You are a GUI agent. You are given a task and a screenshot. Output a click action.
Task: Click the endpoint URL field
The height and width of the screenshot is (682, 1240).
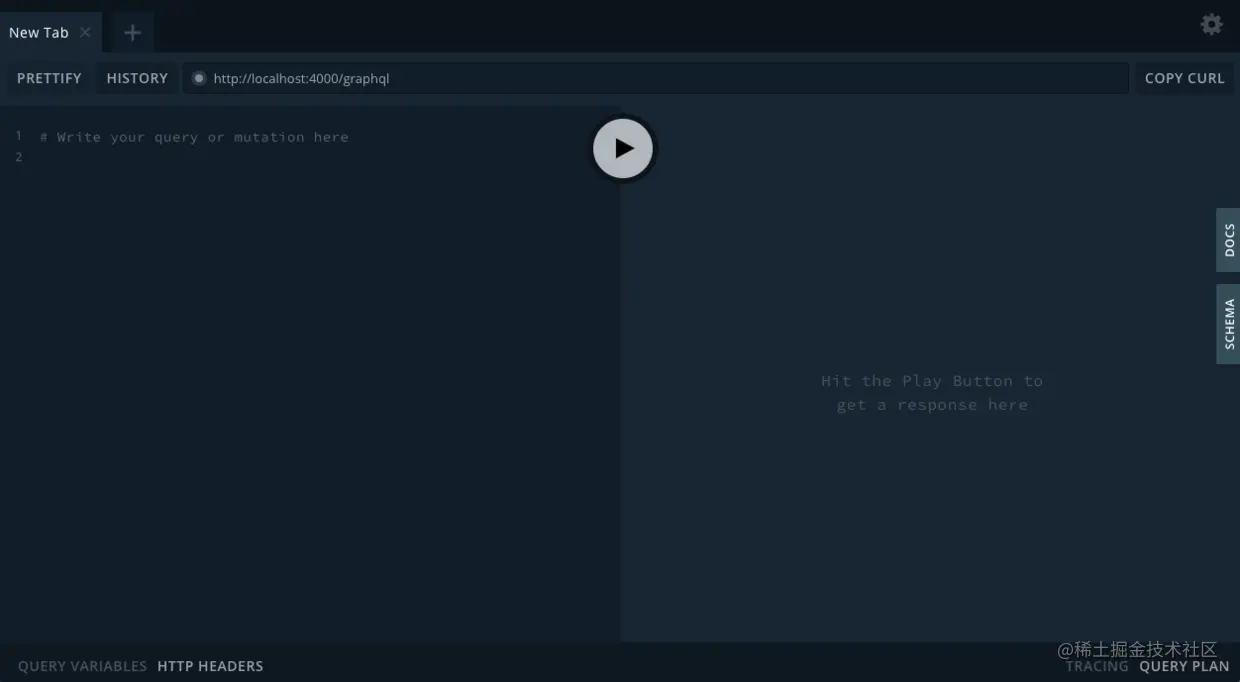click(655, 78)
